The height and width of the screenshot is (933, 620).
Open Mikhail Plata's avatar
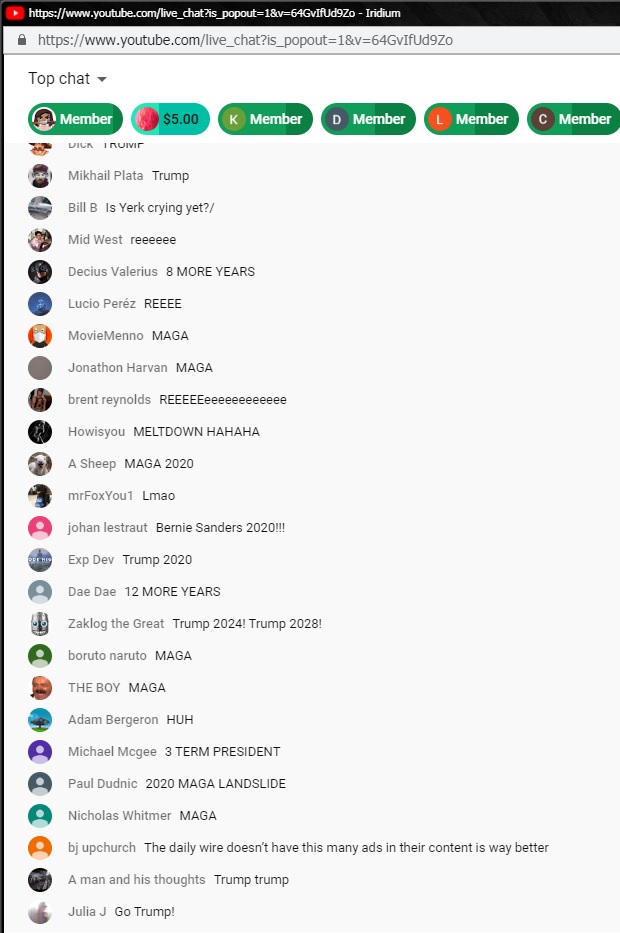click(x=40, y=176)
